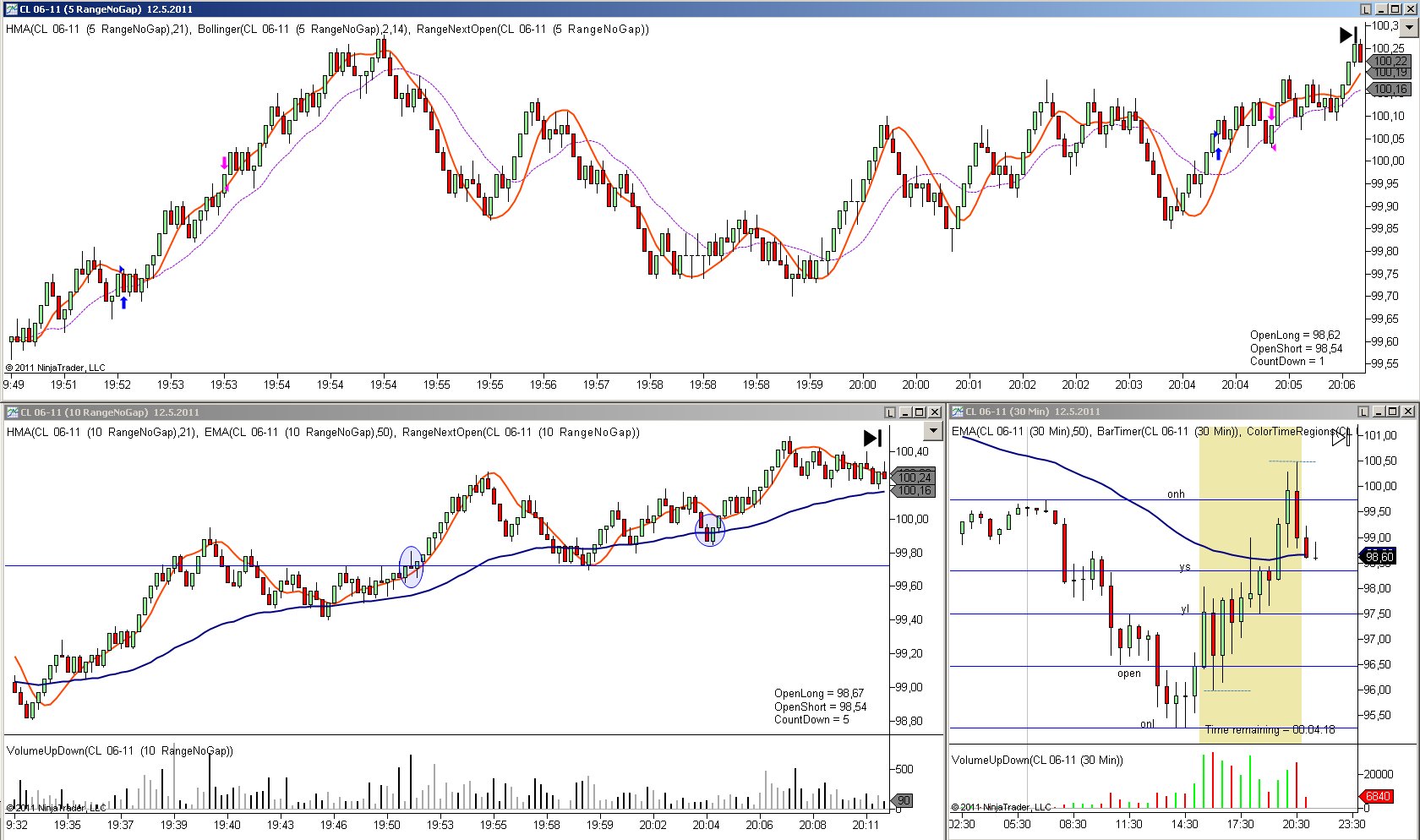The width and height of the screenshot is (1420, 840).
Task: Open the dropdown arrow in 5 RangeNoGap chart
Action: tap(1408, 28)
